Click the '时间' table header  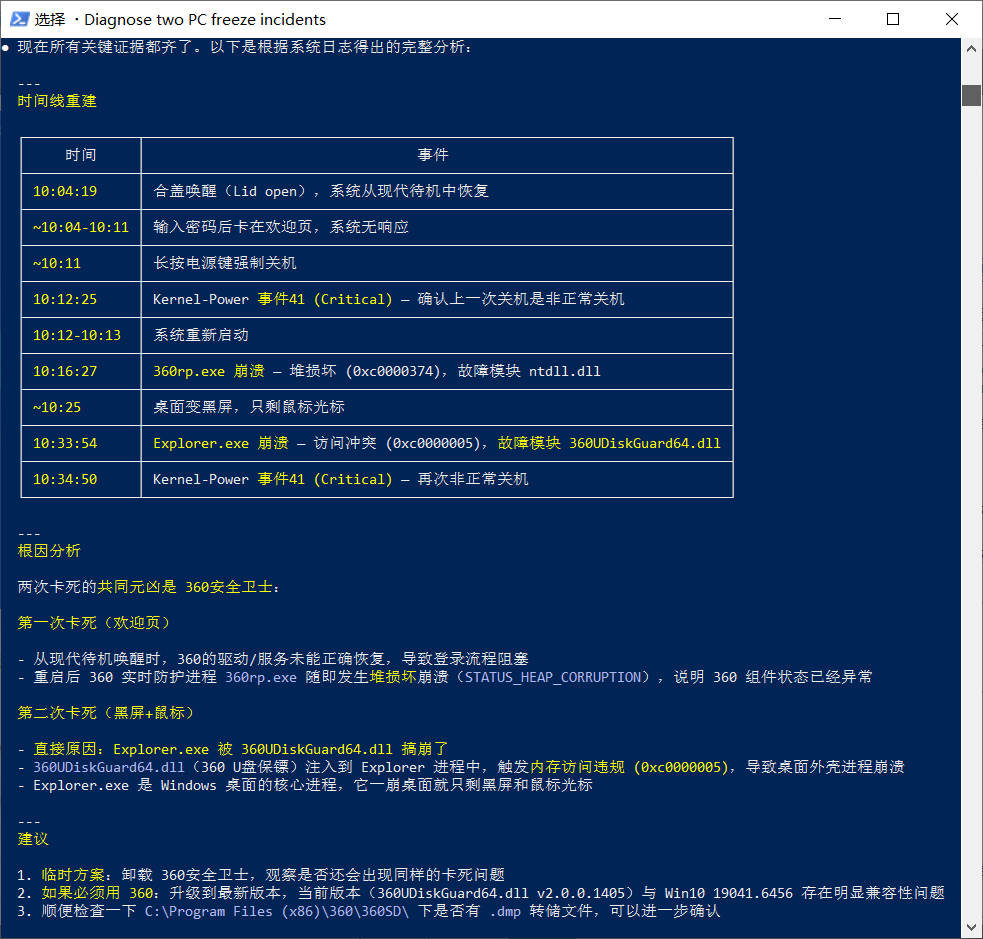click(x=81, y=155)
